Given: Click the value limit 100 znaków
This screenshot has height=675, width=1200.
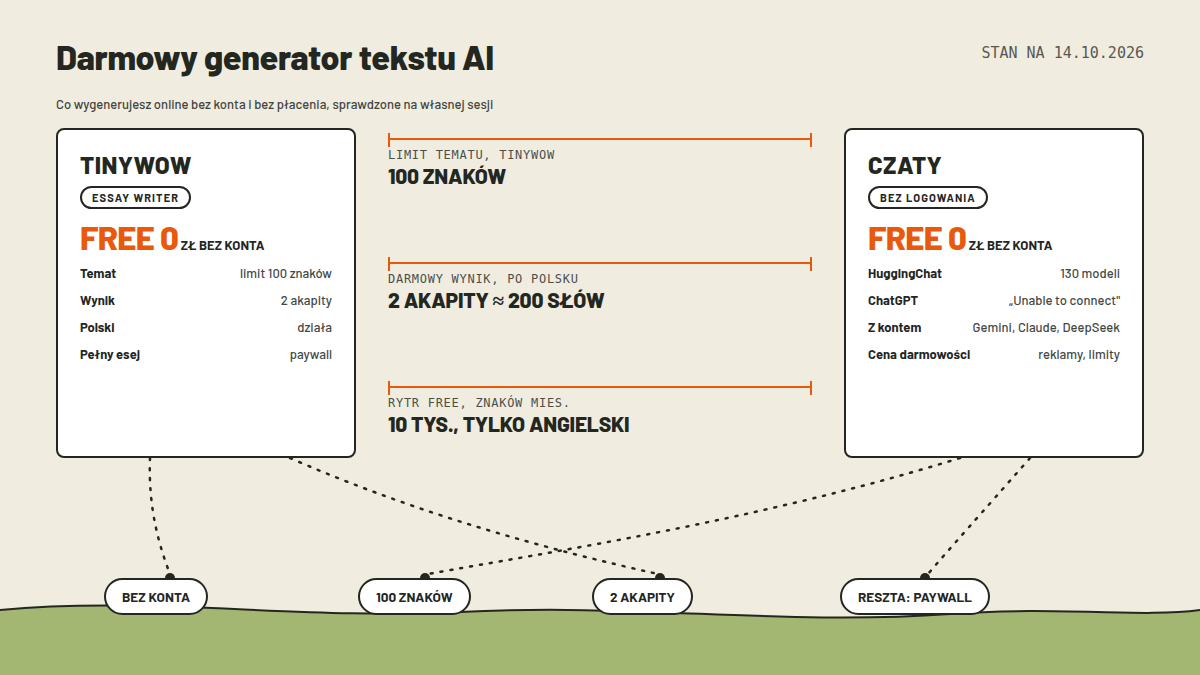Looking at the screenshot, I should click(286, 274).
